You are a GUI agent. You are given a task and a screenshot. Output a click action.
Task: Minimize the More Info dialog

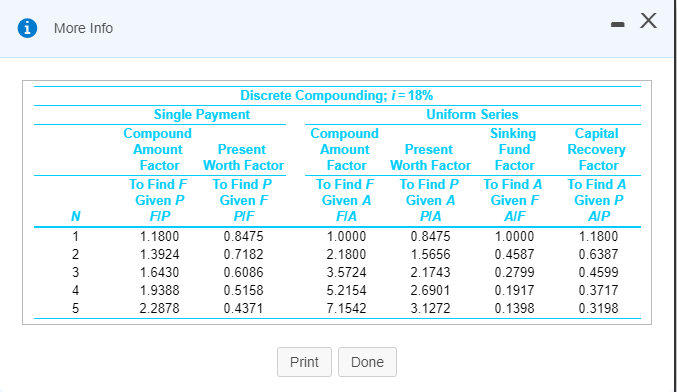click(x=617, y=25)
